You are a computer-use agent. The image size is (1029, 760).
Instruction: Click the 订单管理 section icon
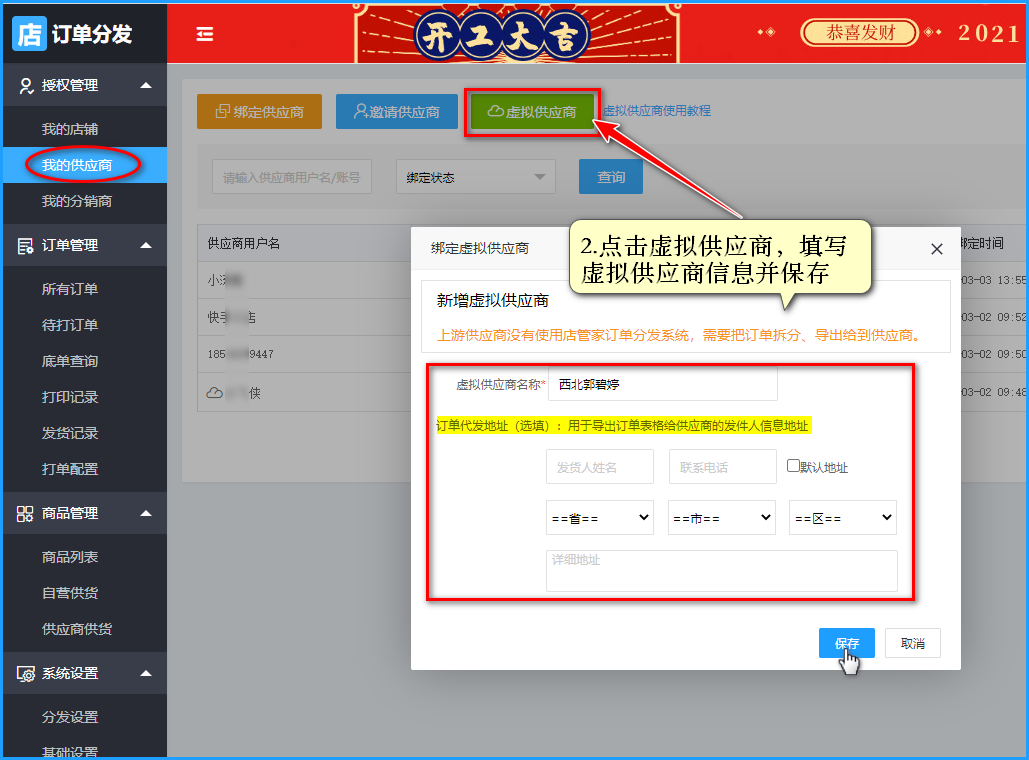[x=26, y=246]
